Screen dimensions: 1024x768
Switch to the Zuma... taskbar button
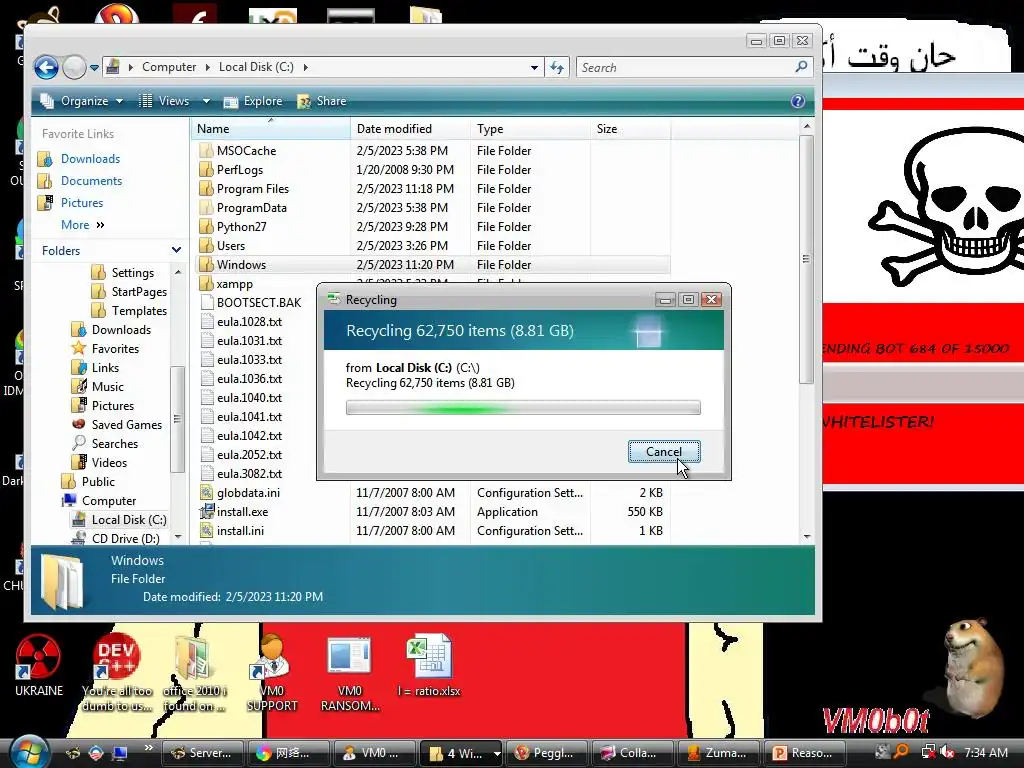click(x=718, y=753)
